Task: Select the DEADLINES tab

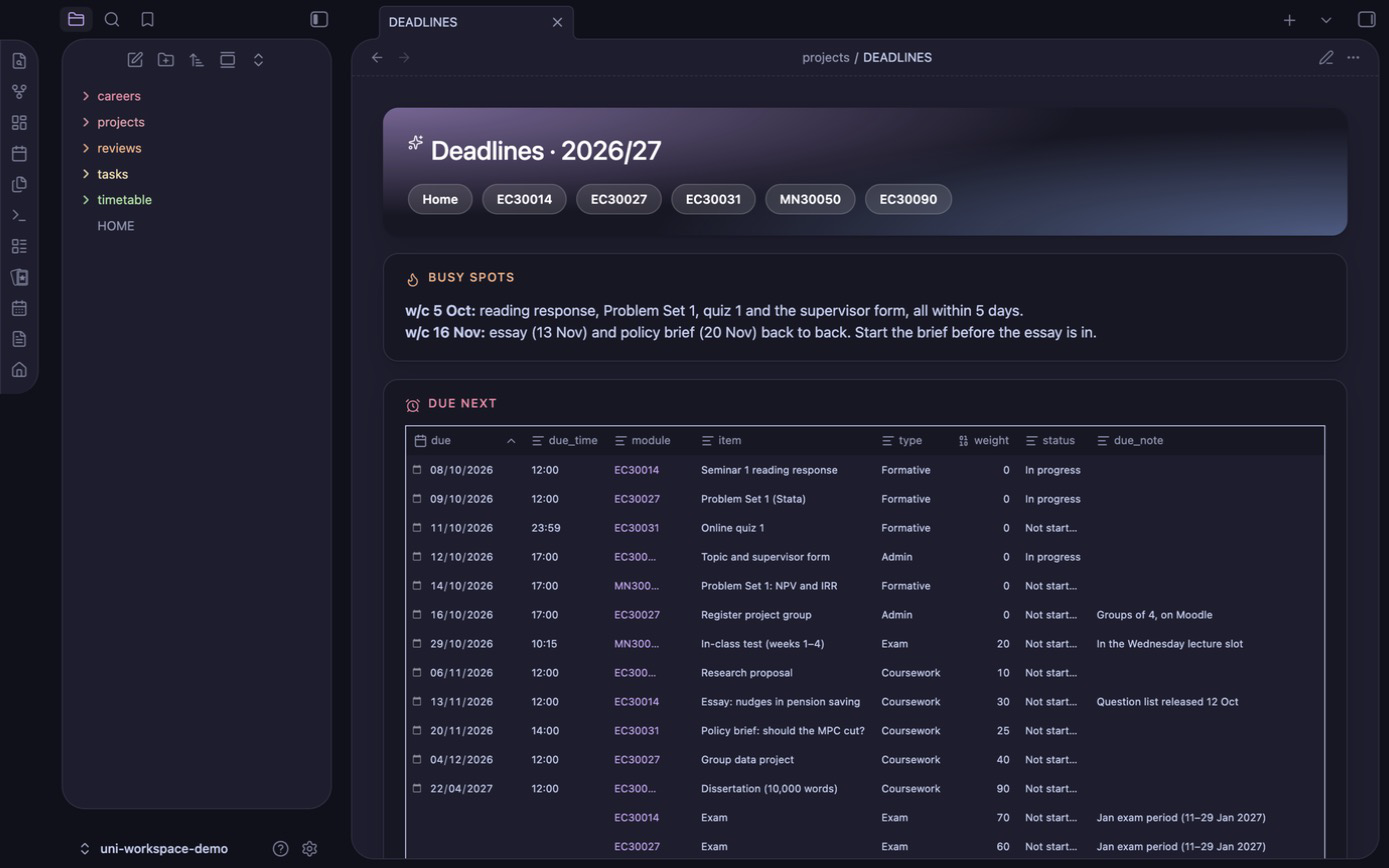Action: [476, 22]
